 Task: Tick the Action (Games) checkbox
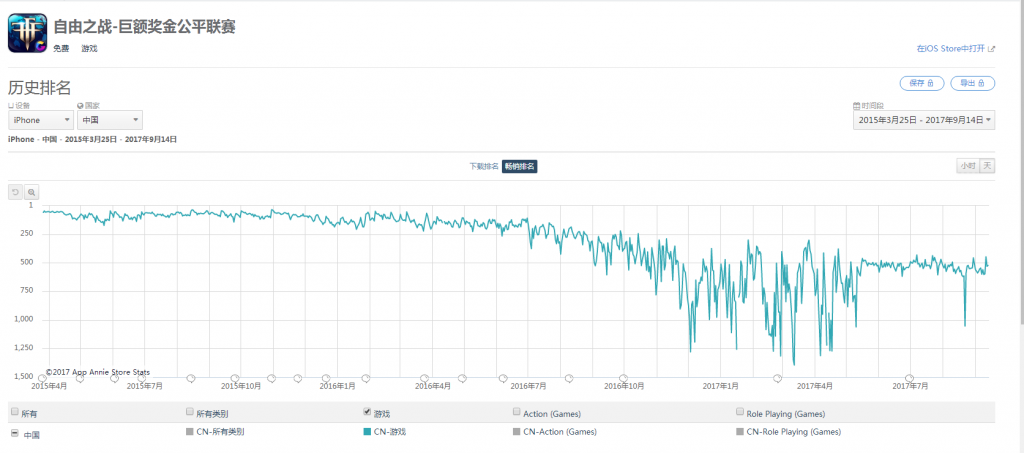517,412
